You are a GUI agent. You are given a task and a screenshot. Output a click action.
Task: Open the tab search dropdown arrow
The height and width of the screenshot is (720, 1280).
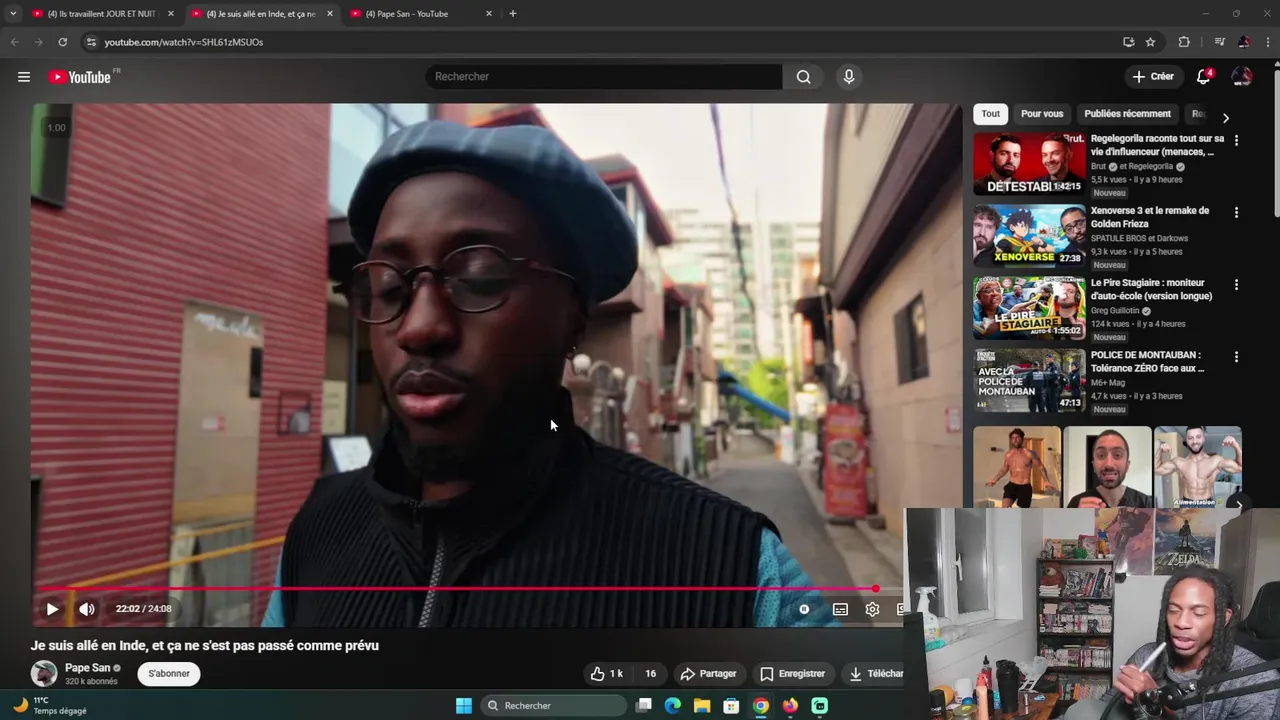(x=13, y=14)
